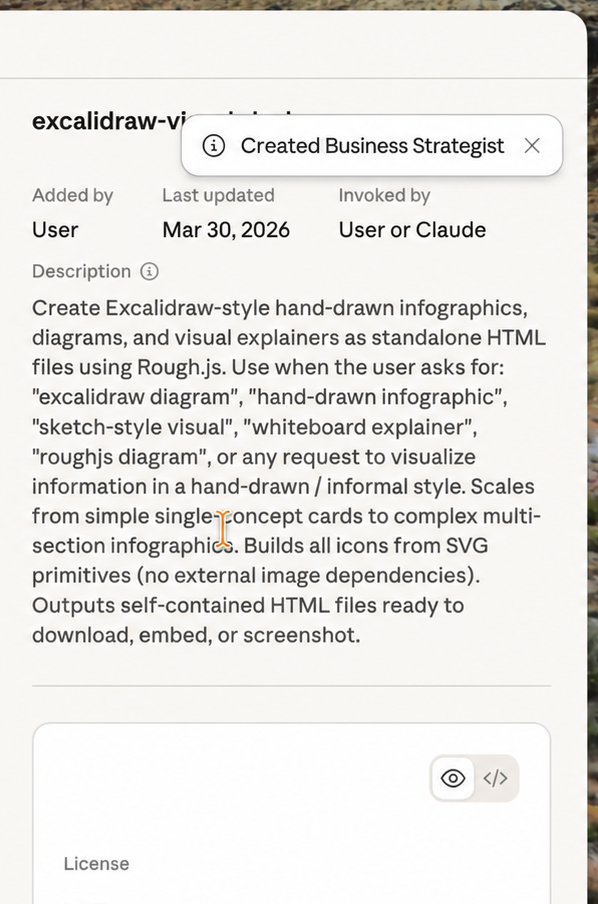Click the Added by label
The image size is (598, 904).
click(73, 195)
